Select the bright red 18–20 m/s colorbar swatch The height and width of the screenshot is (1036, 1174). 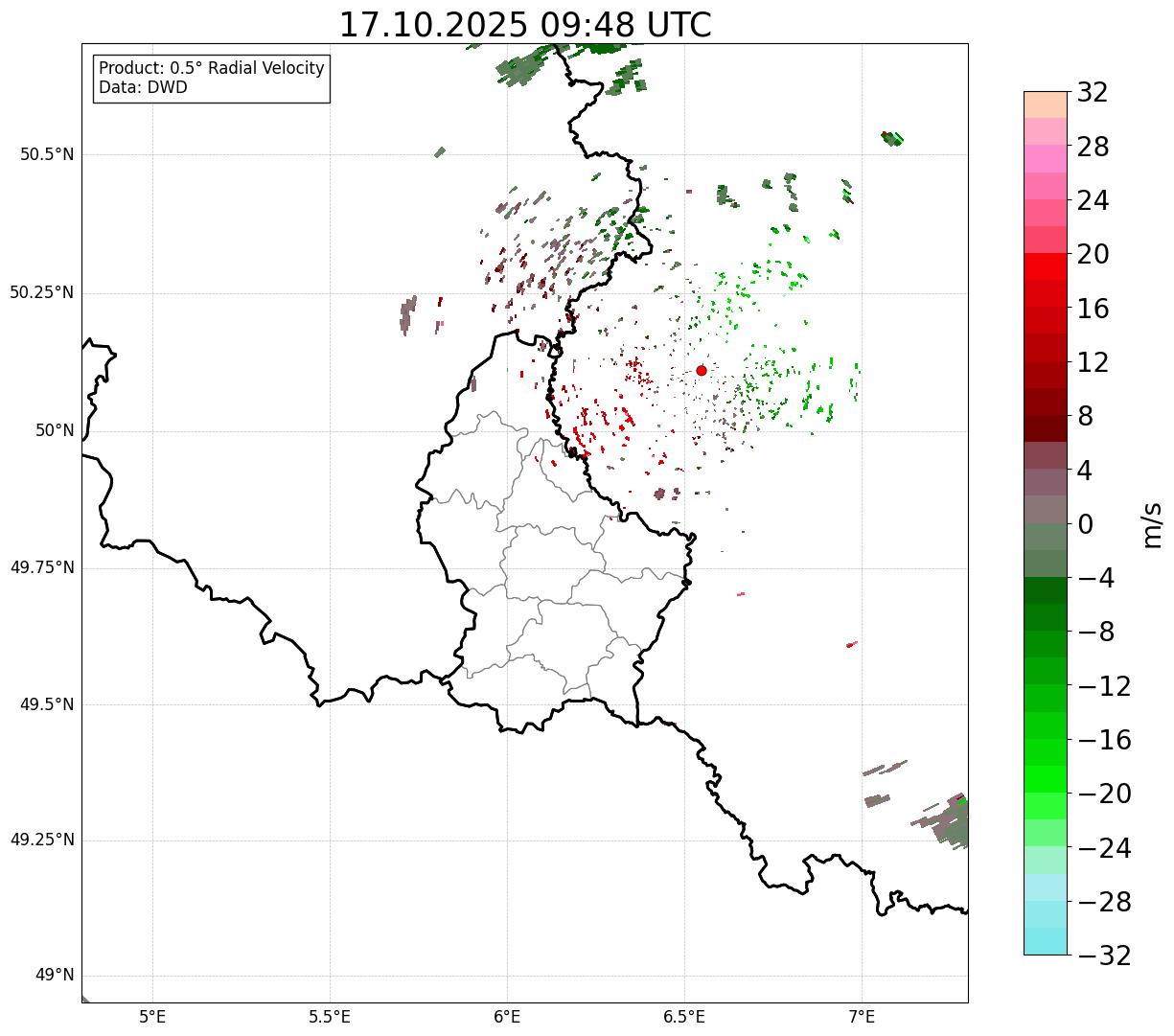(x=1046, y=266)
